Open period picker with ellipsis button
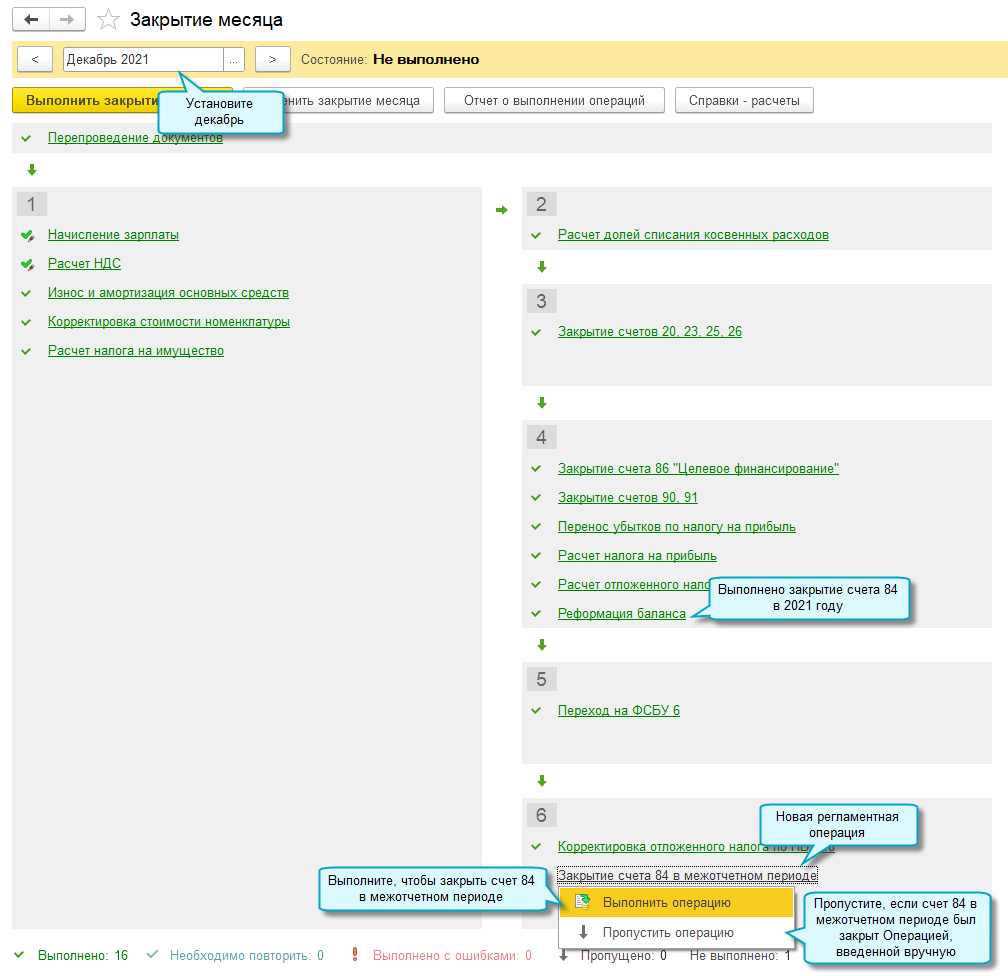1008x976 pixels. [x=233, y=60]
